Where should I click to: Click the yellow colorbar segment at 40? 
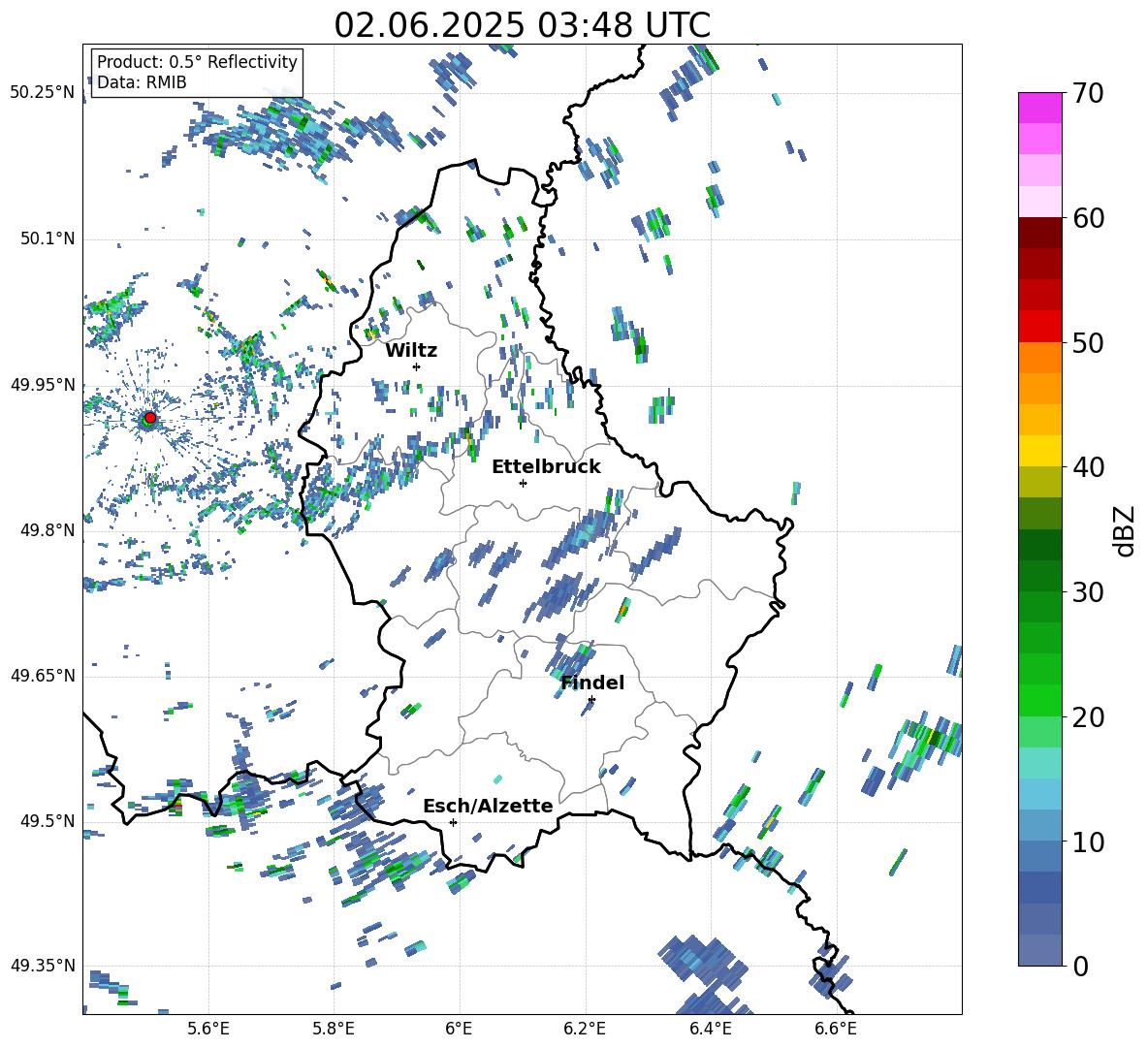[x=1039, y=451]
